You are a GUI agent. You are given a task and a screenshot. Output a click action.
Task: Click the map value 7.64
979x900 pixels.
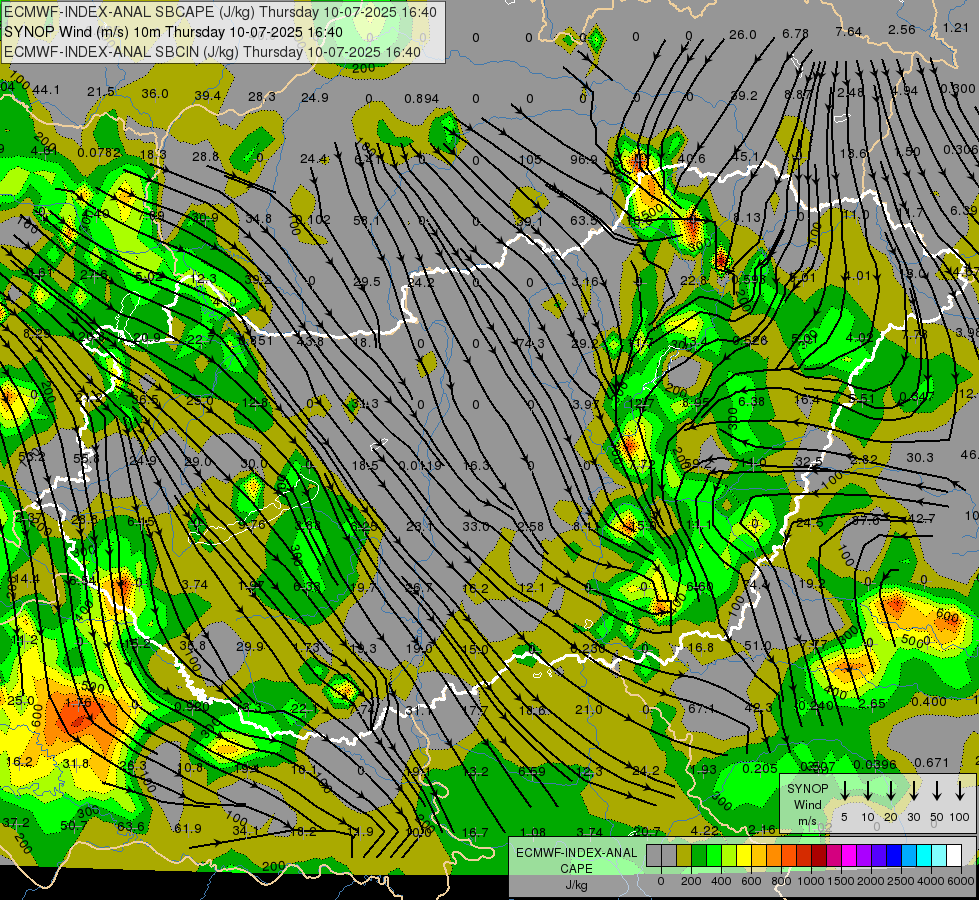point(849,31)
